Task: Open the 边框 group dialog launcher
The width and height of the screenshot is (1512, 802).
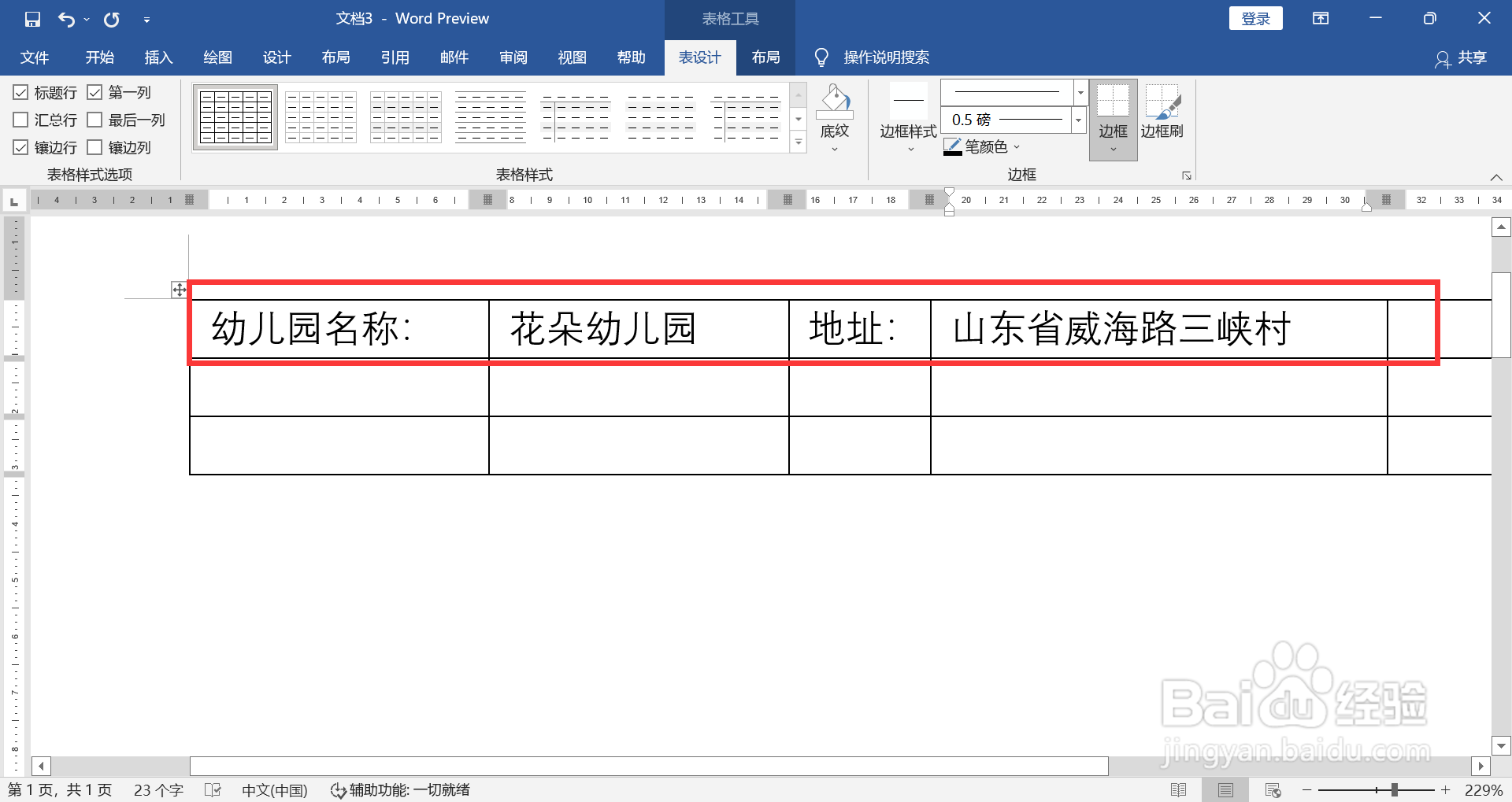Action: 1186,176
